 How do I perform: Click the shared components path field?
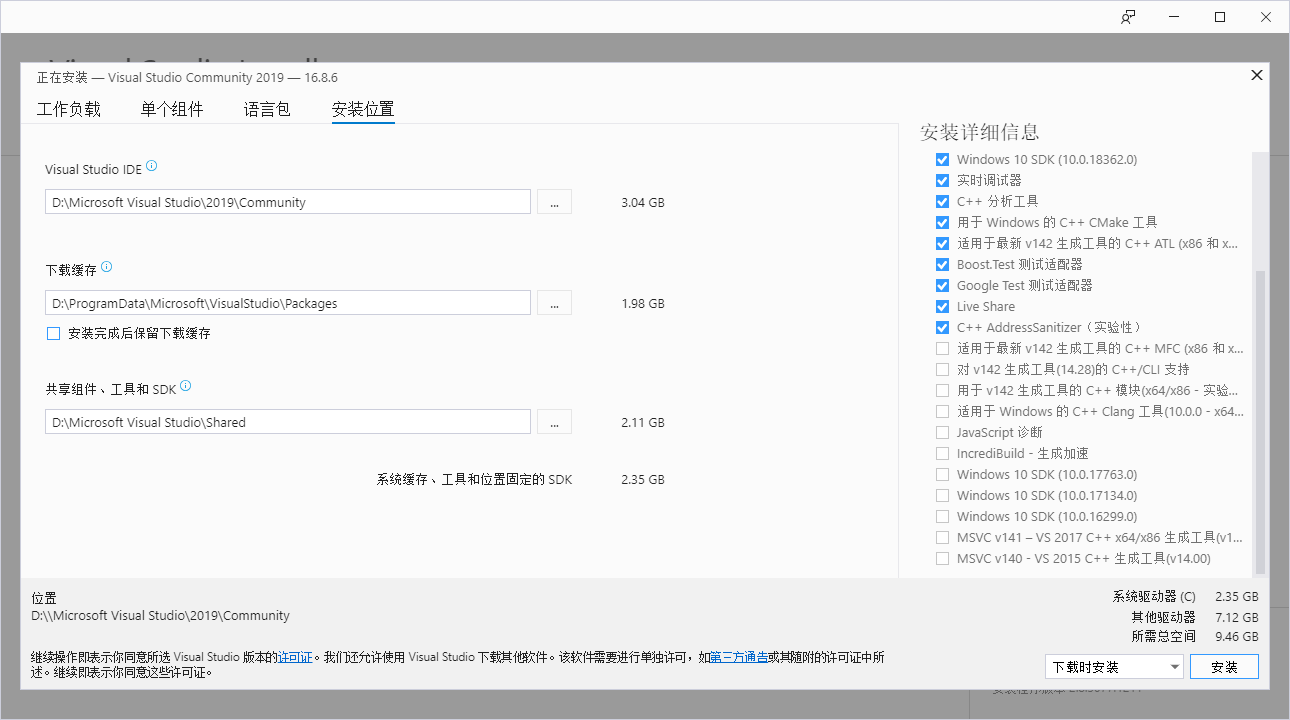pos(288,422)
